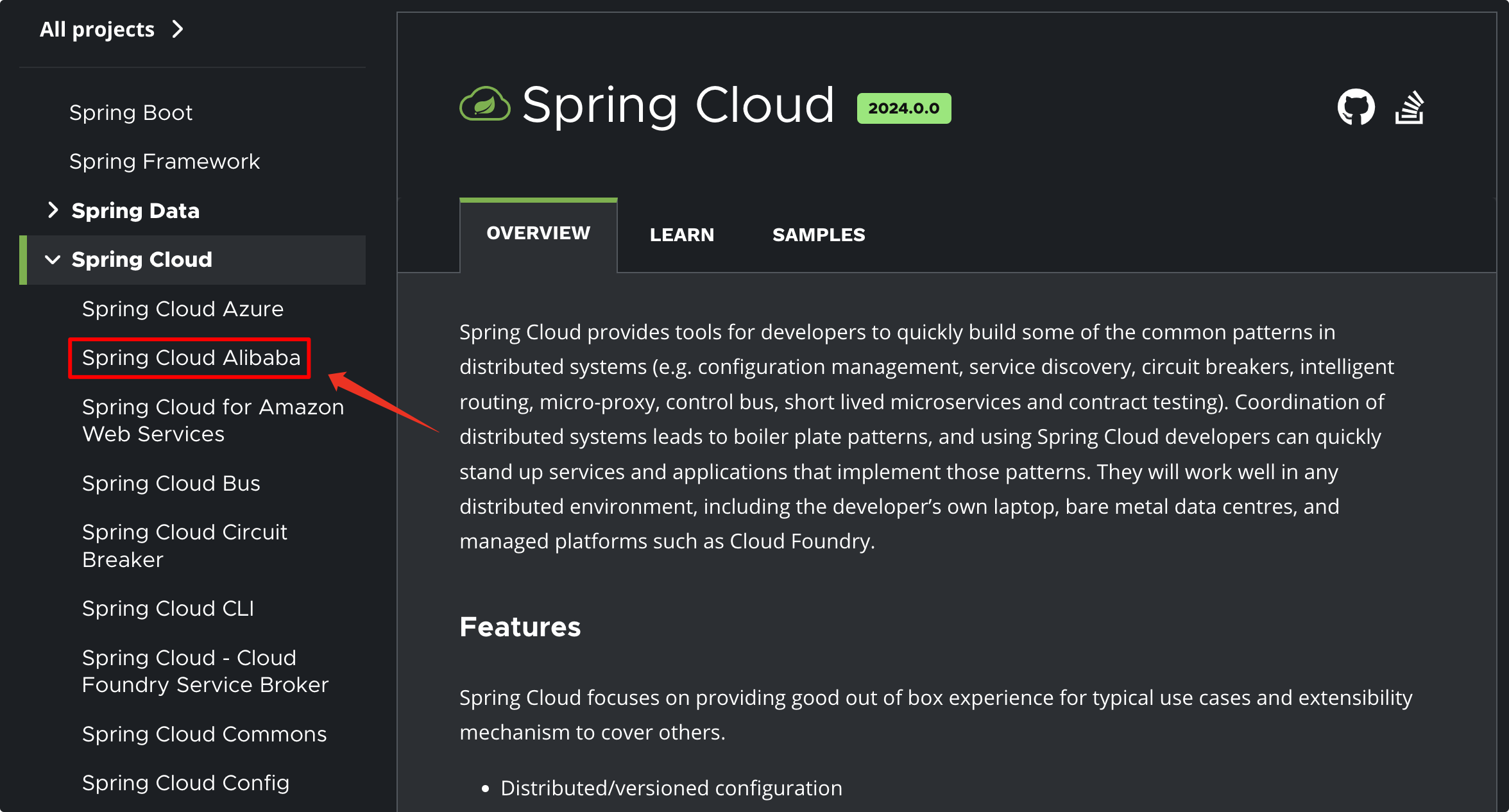Open Spring Cloud Azure project
This screenshot has width=1509, height=812.
tap(183, 309)
